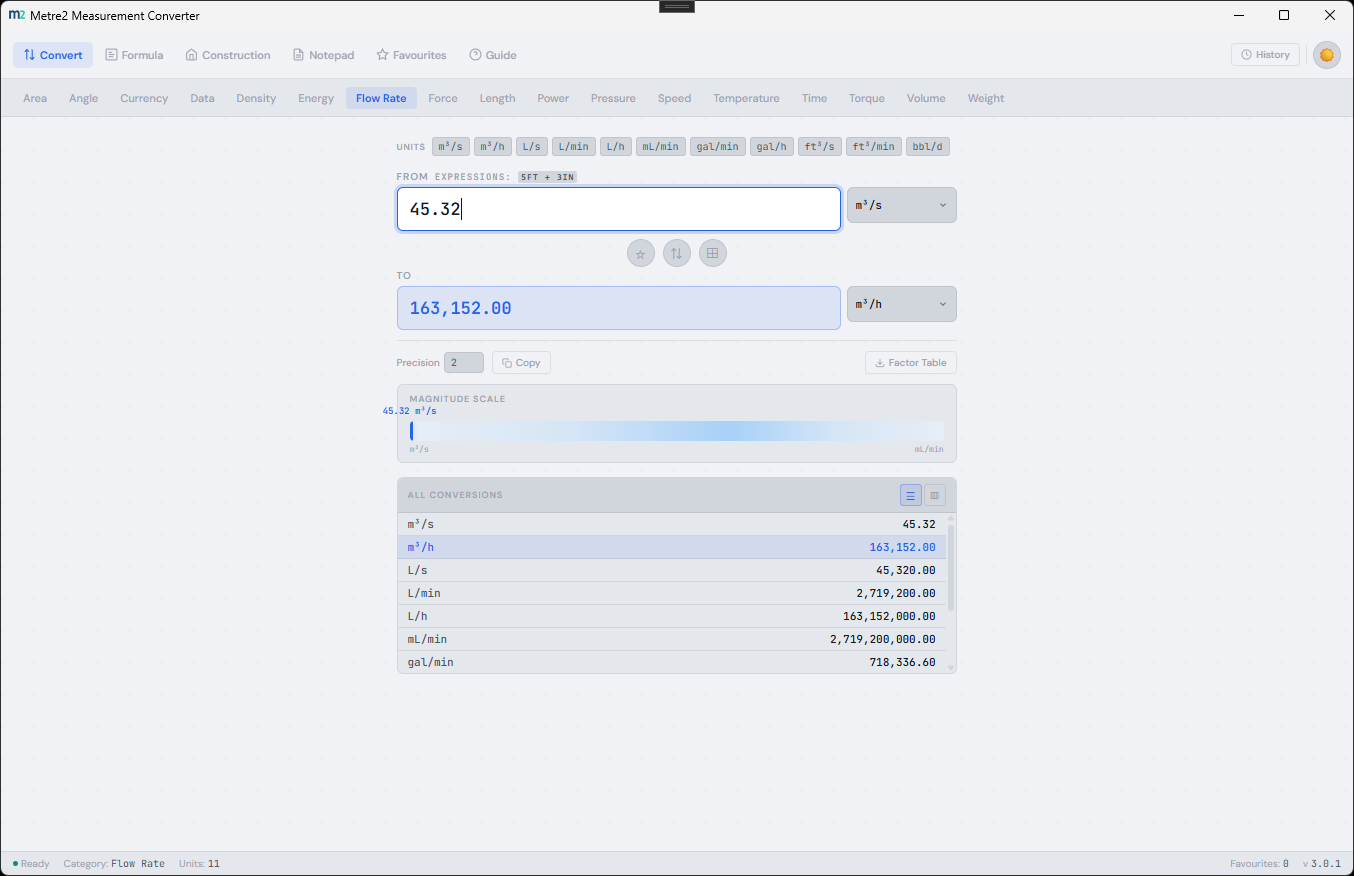Click the favourite star icon button

641,254
